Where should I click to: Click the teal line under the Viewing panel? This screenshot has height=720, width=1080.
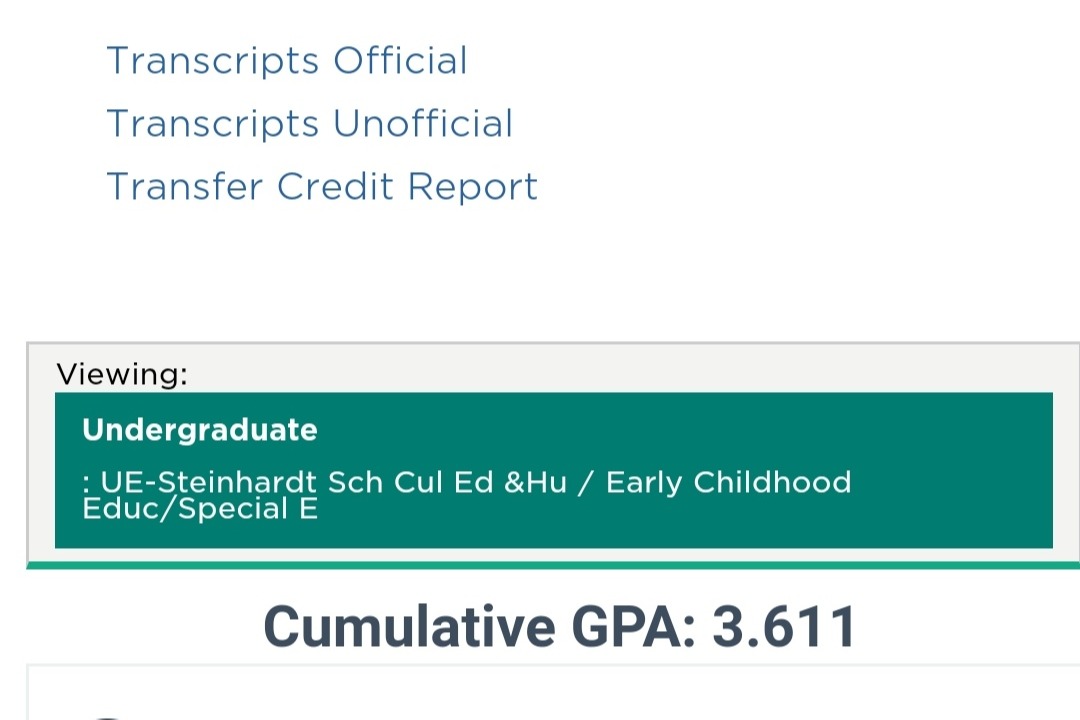click(553, 566)
